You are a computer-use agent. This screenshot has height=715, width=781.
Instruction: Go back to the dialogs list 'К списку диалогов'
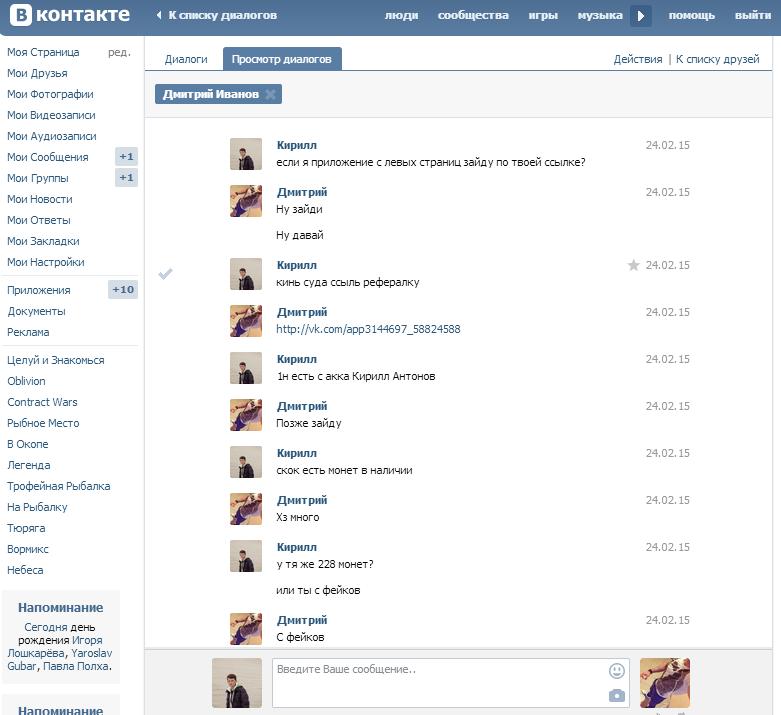[x=217, y=15]
